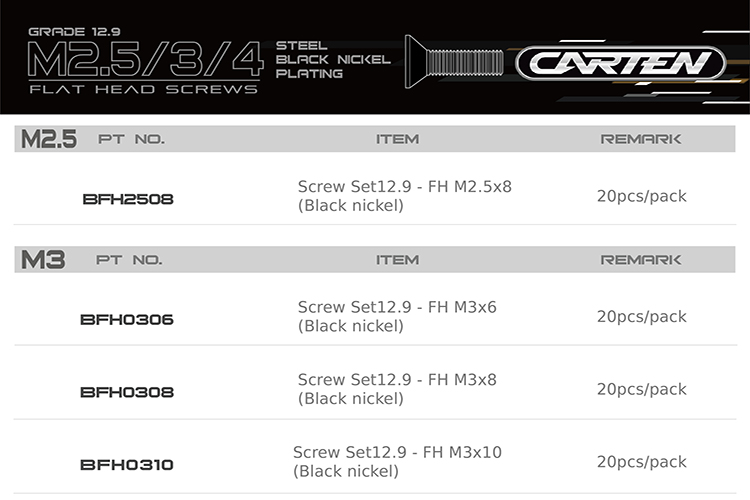Click the CARTEN logo
750x500 pixels.
pos(620,64)
